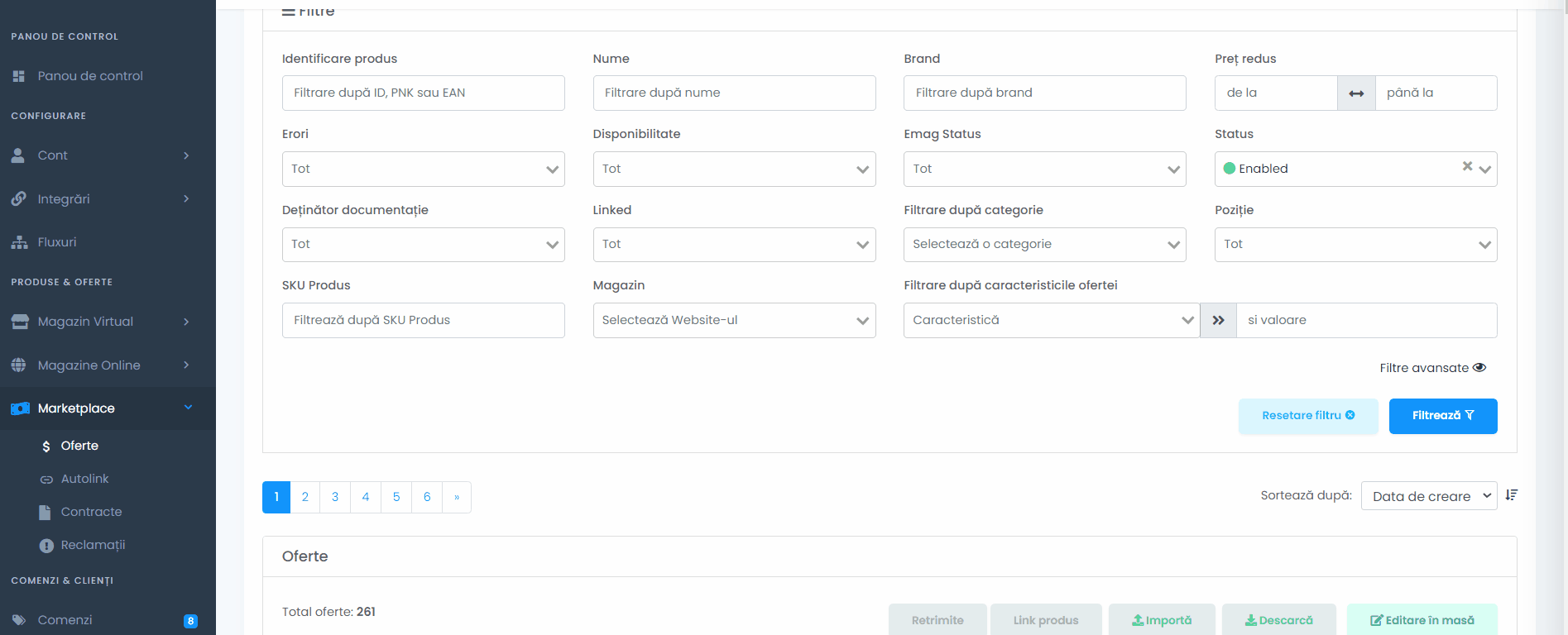Show advanced filters via Filtre avansate
Viewport: 1568px width, 635px height.
[1432, 368]
